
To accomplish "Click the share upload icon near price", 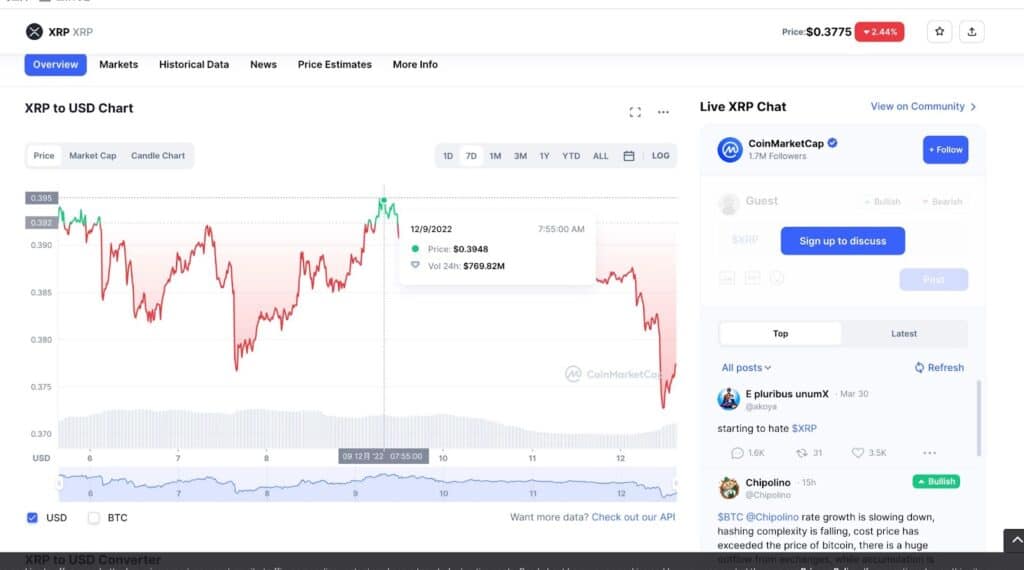I will click(x=972, y=31).
